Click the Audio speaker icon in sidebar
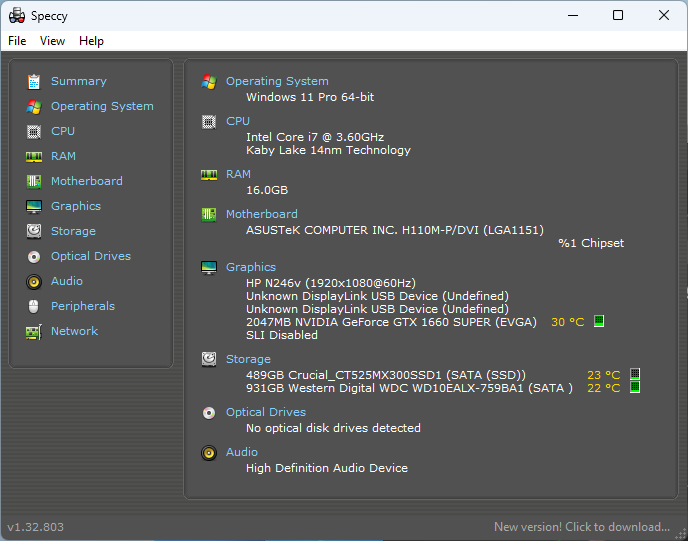The height and width of the screenshot is (541, 688). tap(34, 282)
